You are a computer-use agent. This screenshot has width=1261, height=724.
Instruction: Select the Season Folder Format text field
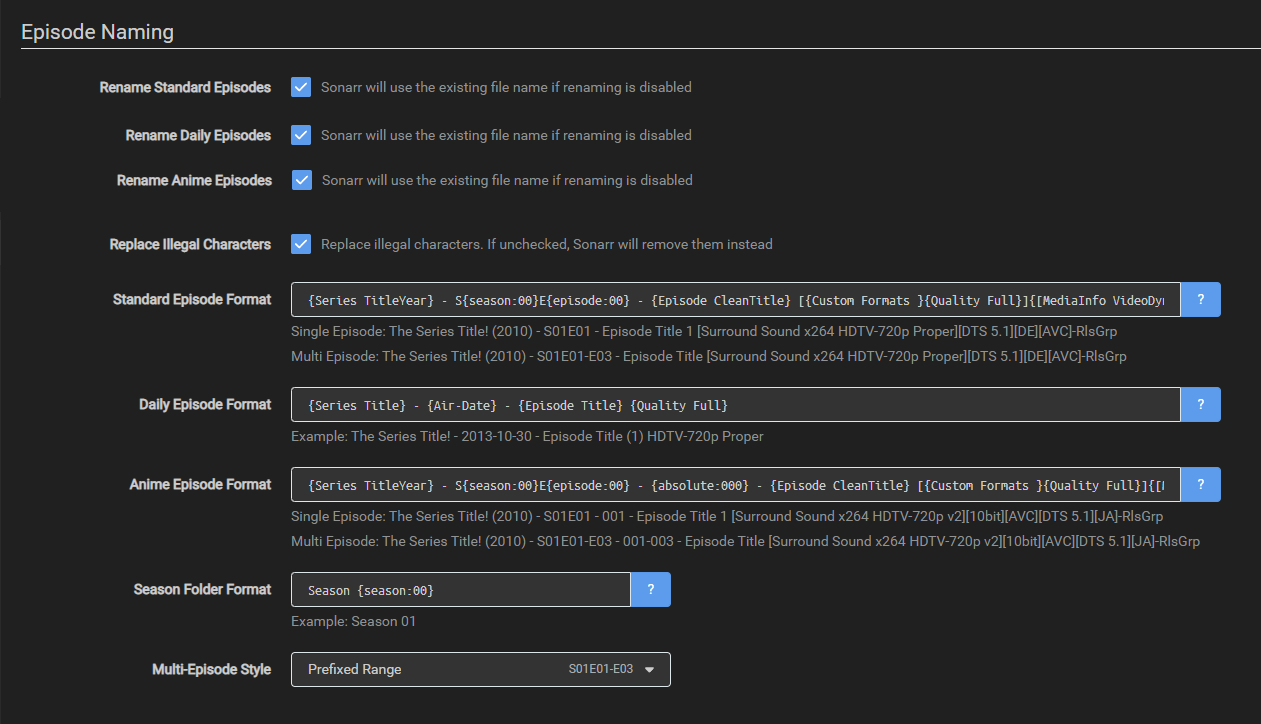460,589
